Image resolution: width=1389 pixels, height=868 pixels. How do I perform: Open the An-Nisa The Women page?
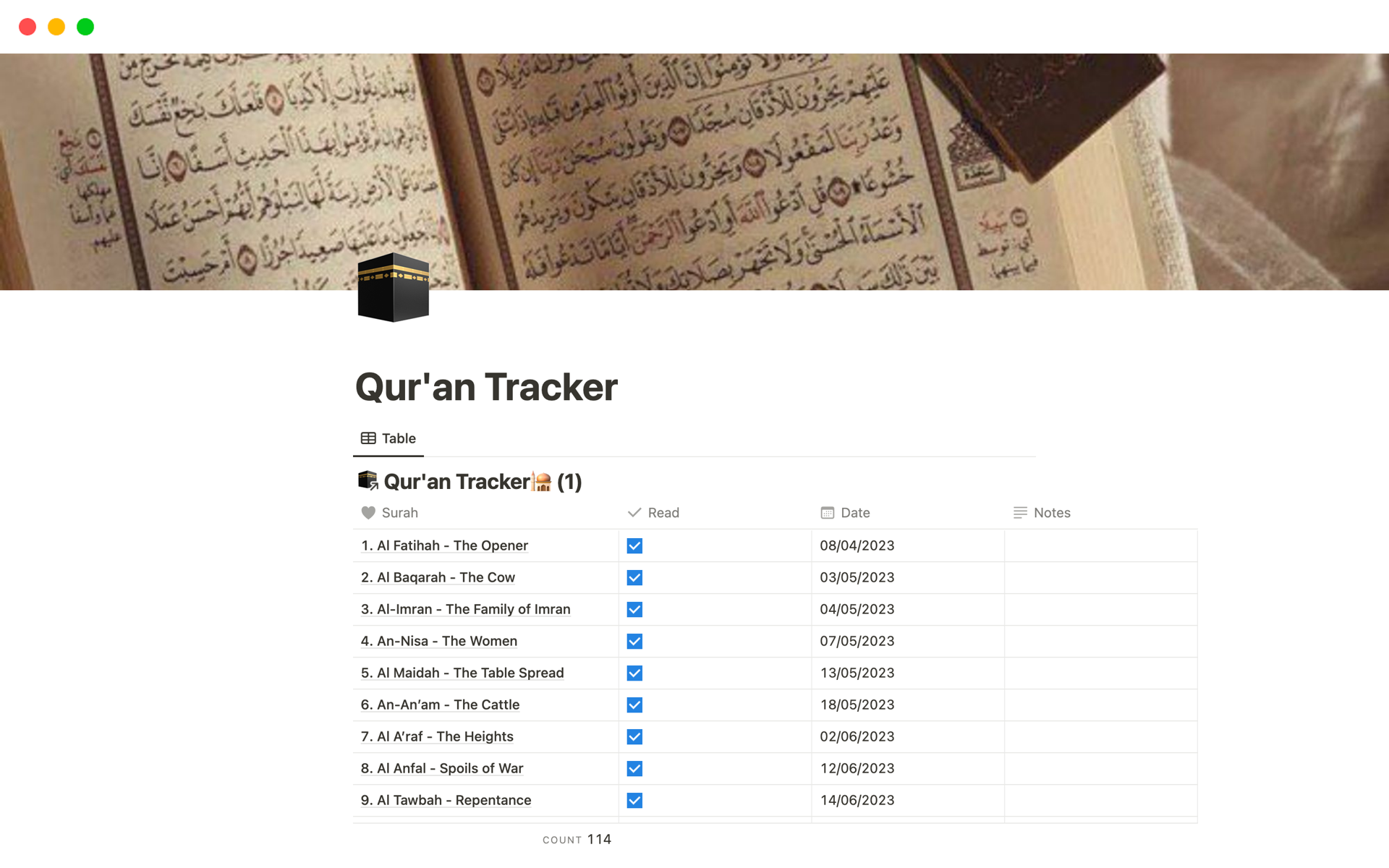pos(438,641)
